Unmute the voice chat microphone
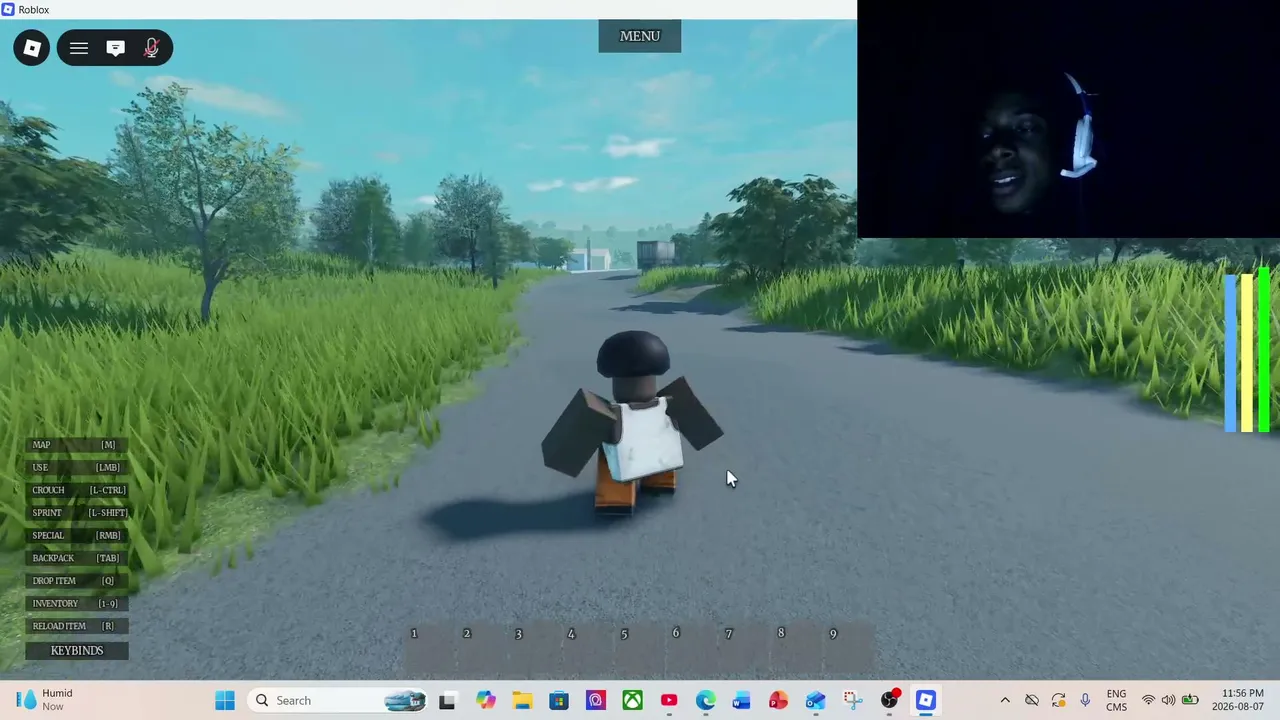Viewport: 1280px width, 720px height. (x=152, y=48)
